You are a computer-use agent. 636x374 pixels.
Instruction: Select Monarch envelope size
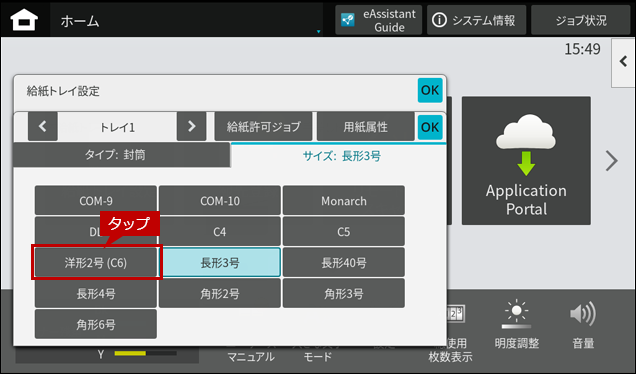click(344, 200)
